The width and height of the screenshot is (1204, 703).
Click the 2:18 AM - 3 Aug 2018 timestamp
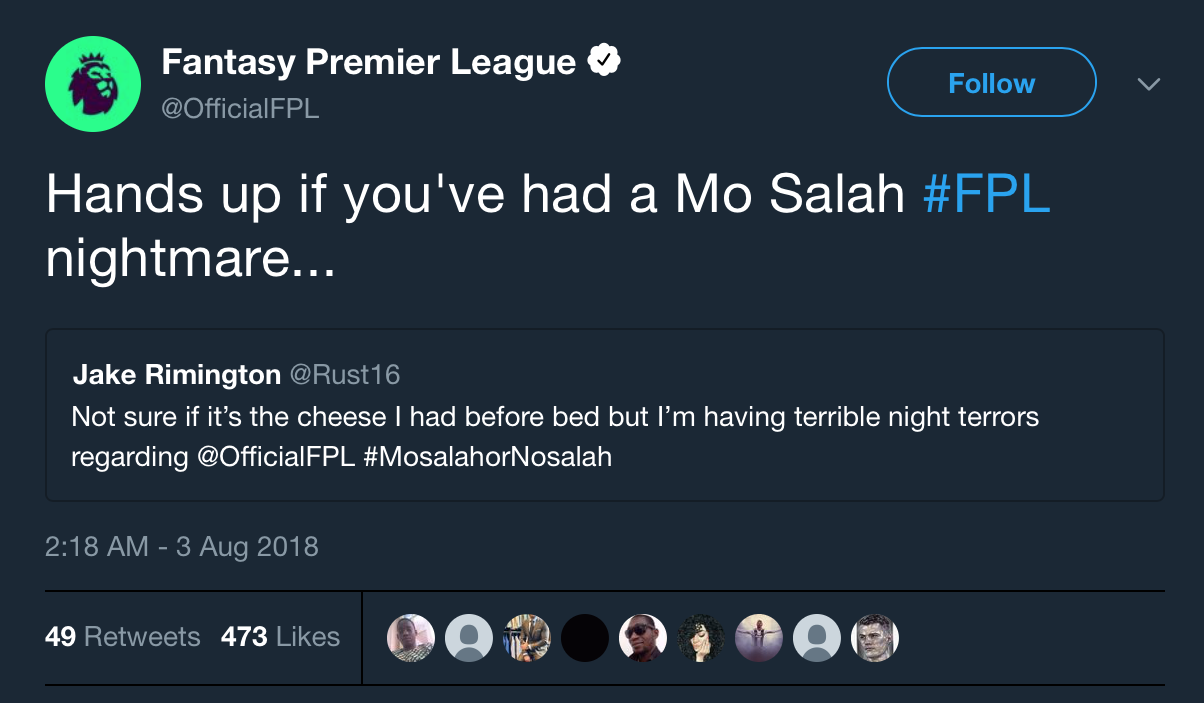coord(181,547)
